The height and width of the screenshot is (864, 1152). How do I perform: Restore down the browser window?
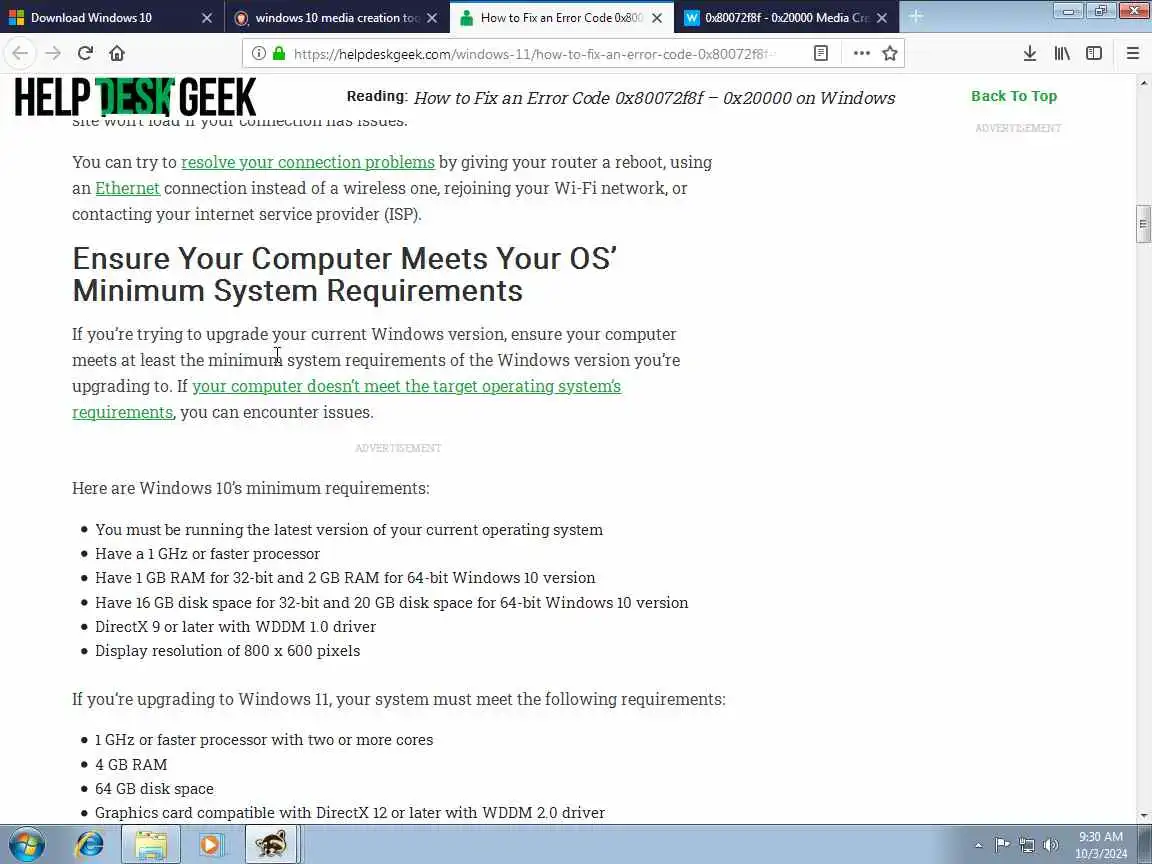click(x=1100, y=11)
